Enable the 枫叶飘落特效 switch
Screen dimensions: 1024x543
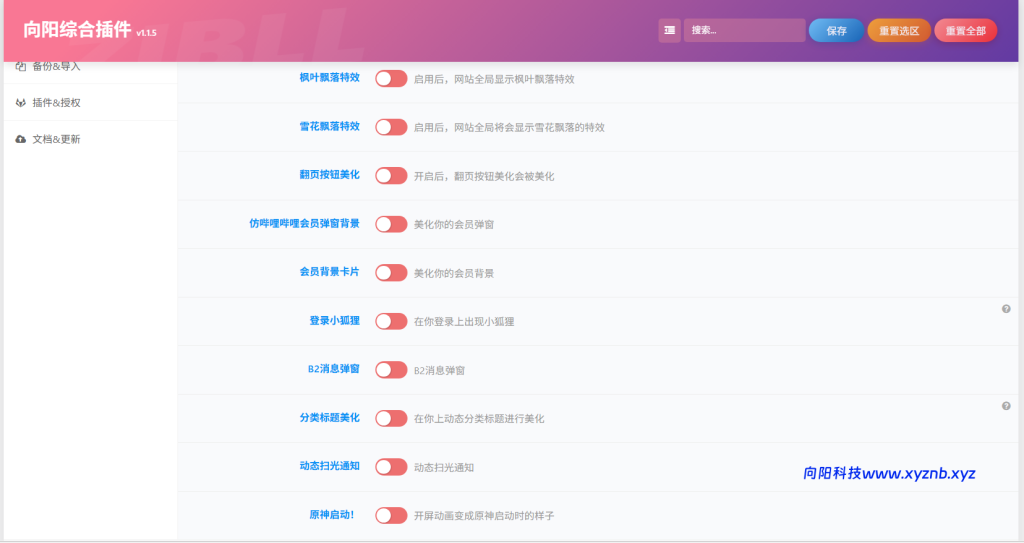click(x=391, y=78)
